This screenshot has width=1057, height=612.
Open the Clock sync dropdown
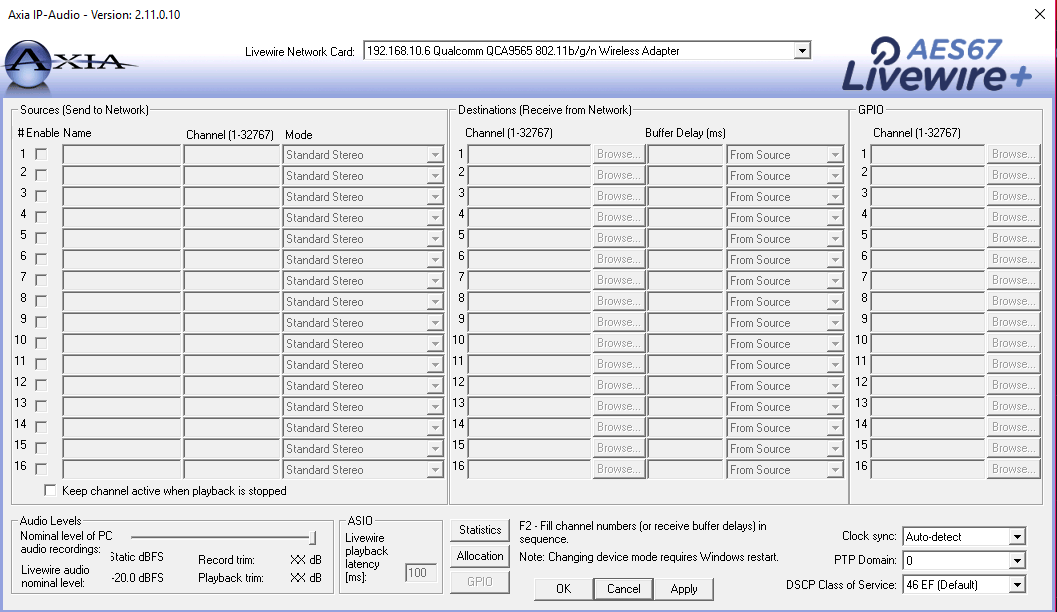[1017, 537]
